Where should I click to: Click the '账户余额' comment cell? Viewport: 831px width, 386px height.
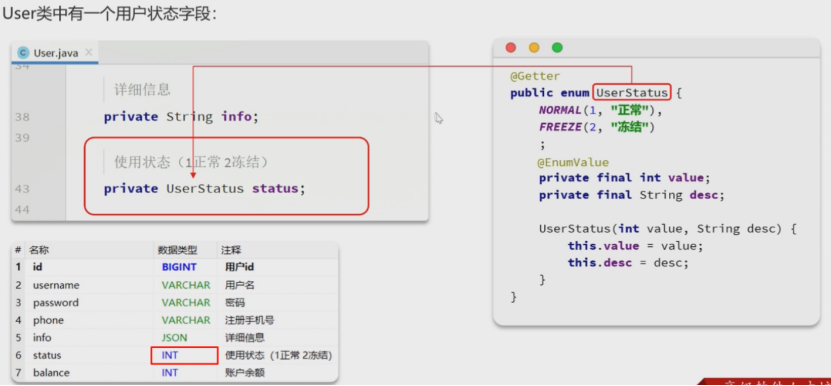[245, 373]
